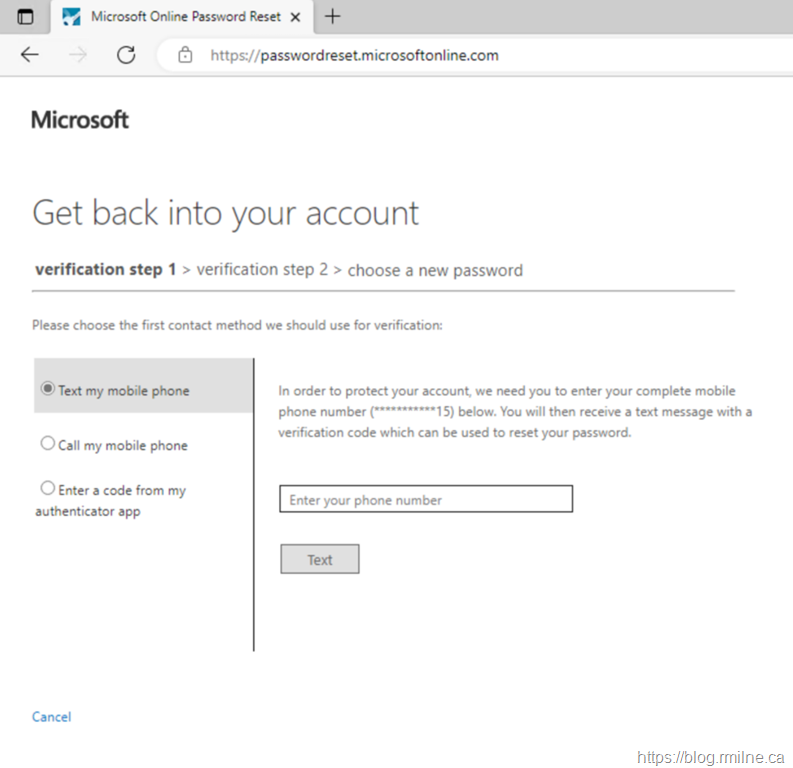Open the tab actions menu icon
This screenshot has width=793, height=768.
(x=25, y=17)
